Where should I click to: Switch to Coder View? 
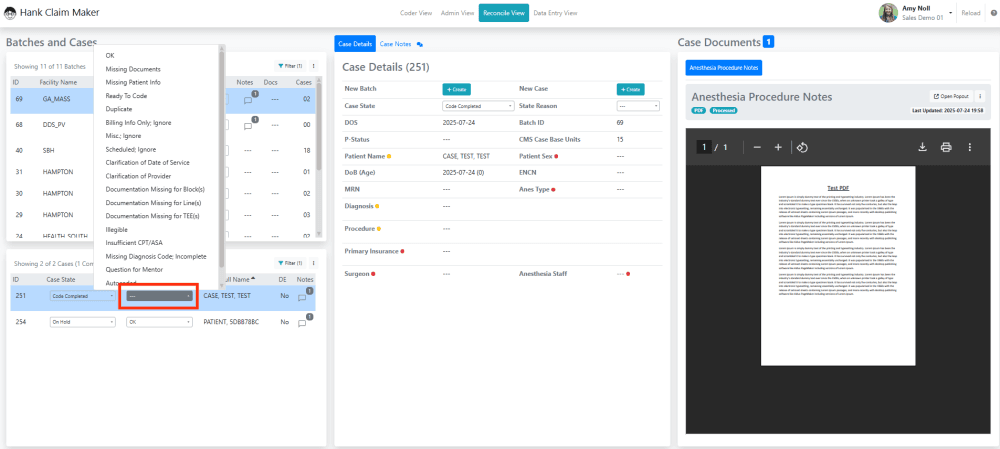point(416,13)
